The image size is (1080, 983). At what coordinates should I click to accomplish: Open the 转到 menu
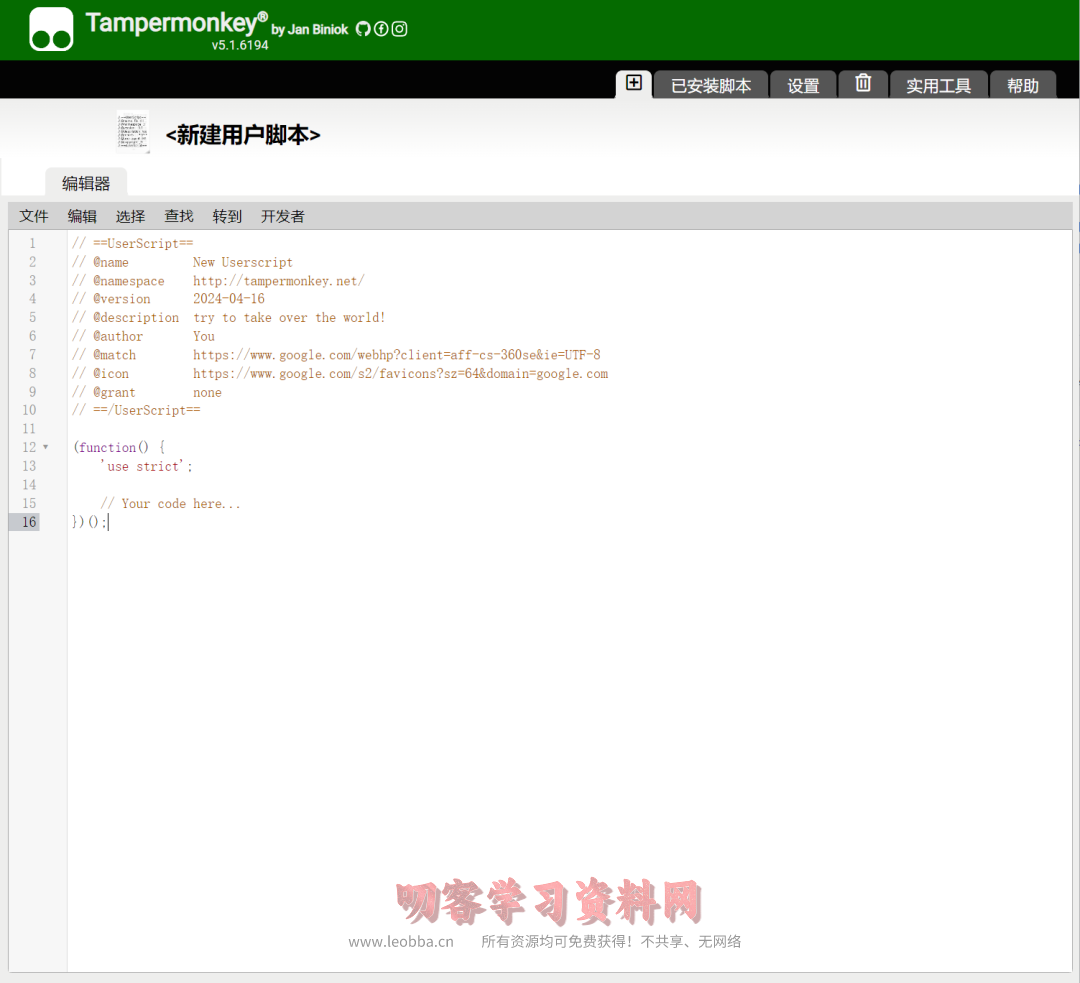point(227,216)
